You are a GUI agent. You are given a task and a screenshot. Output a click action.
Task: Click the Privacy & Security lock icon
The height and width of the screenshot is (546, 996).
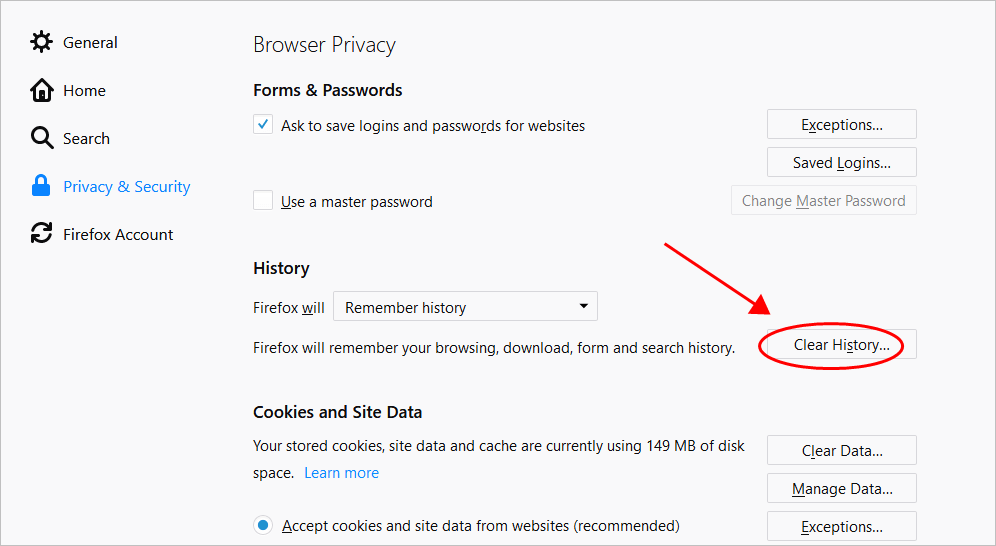[41, 186]
